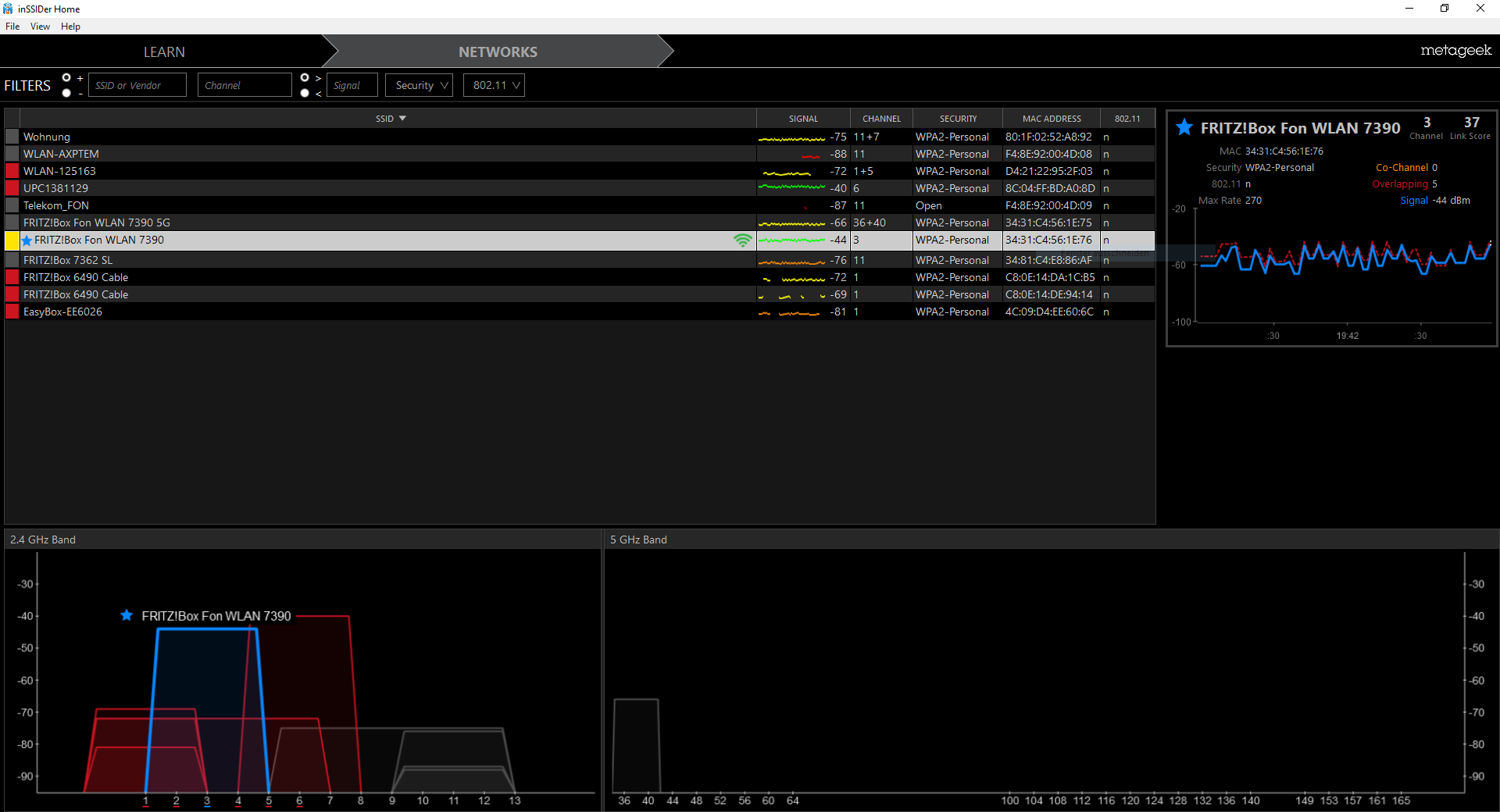Click the metageek logo
Screen dimensions: 1500x812
pyautogui.click(x=1455, y=51)
